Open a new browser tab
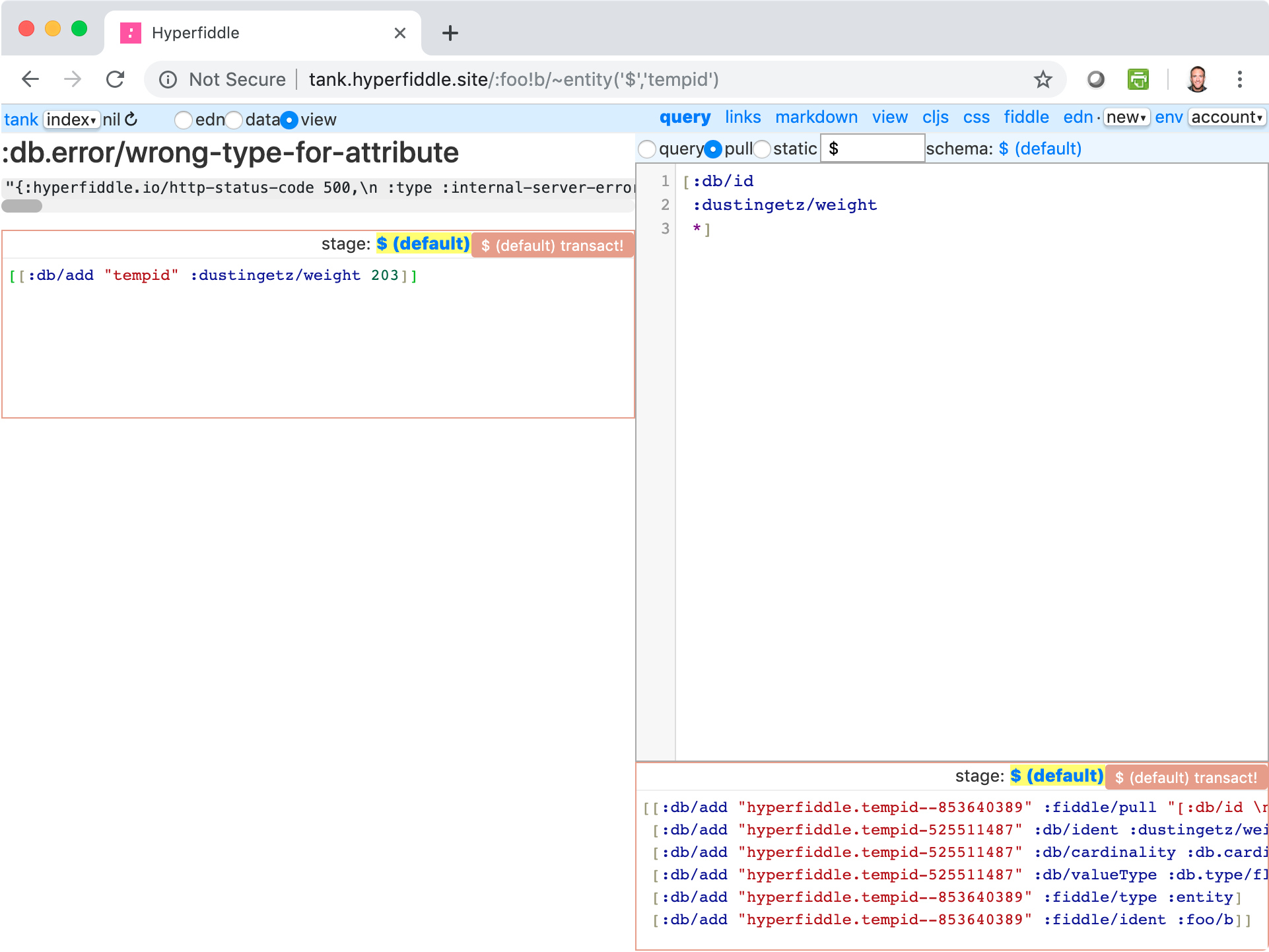This screenshot has width=1269, height=952. [x=450, y=33]
